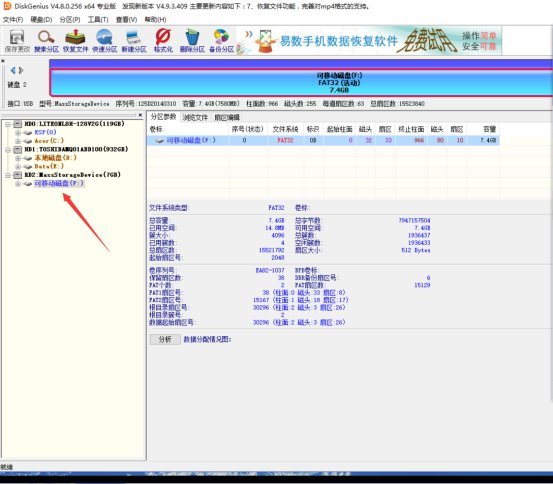Click the 序号(状态) column header
The width and height of the screenshot is (553, 484).
click(248, 129)
